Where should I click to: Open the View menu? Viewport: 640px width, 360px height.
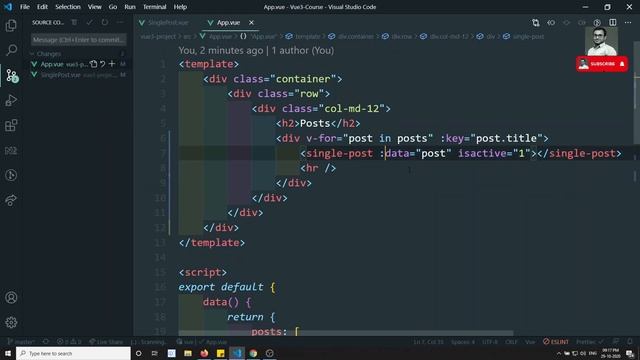pyautogui.click(x=94, y=7)
